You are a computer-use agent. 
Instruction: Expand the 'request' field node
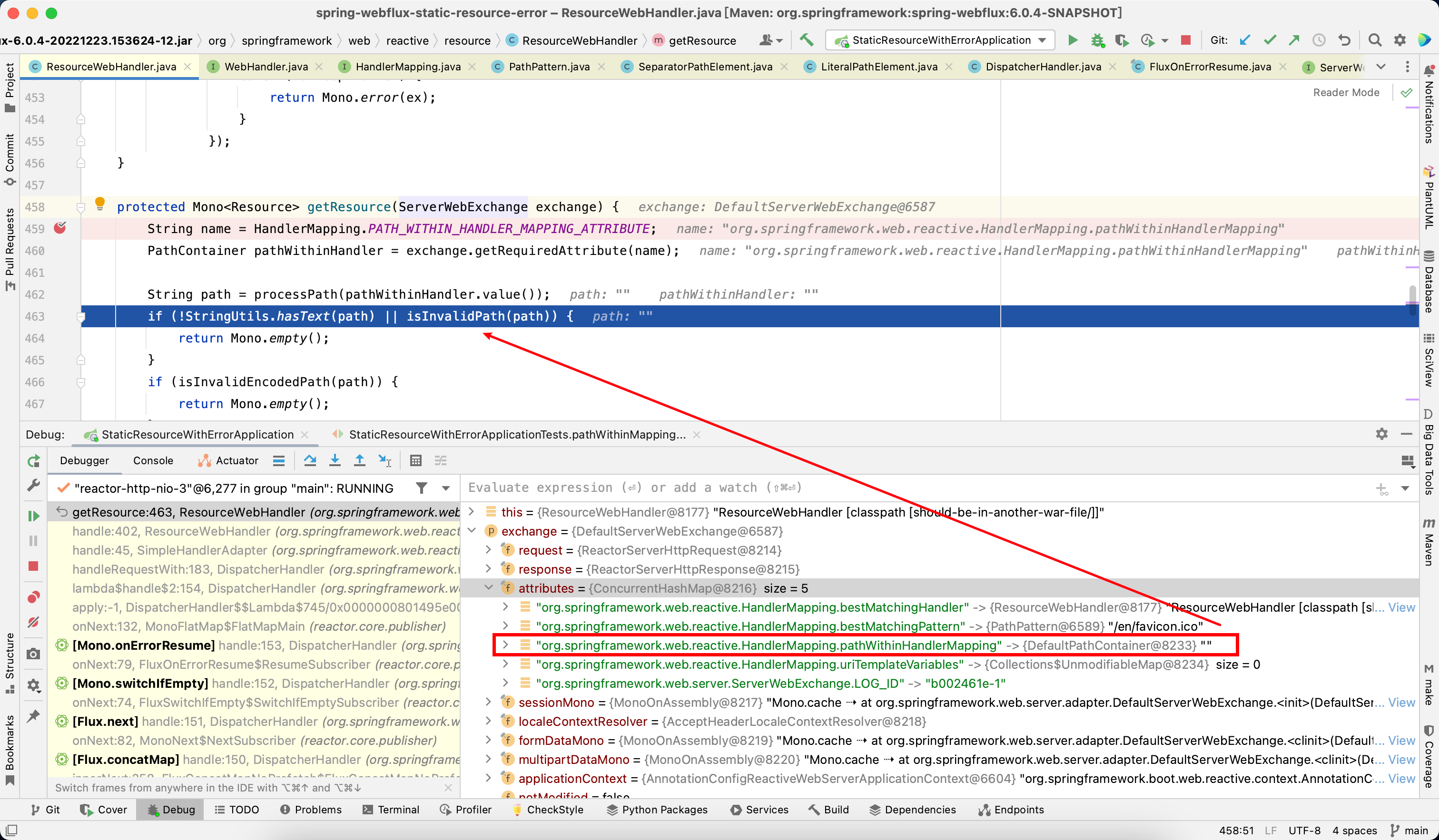488,550
